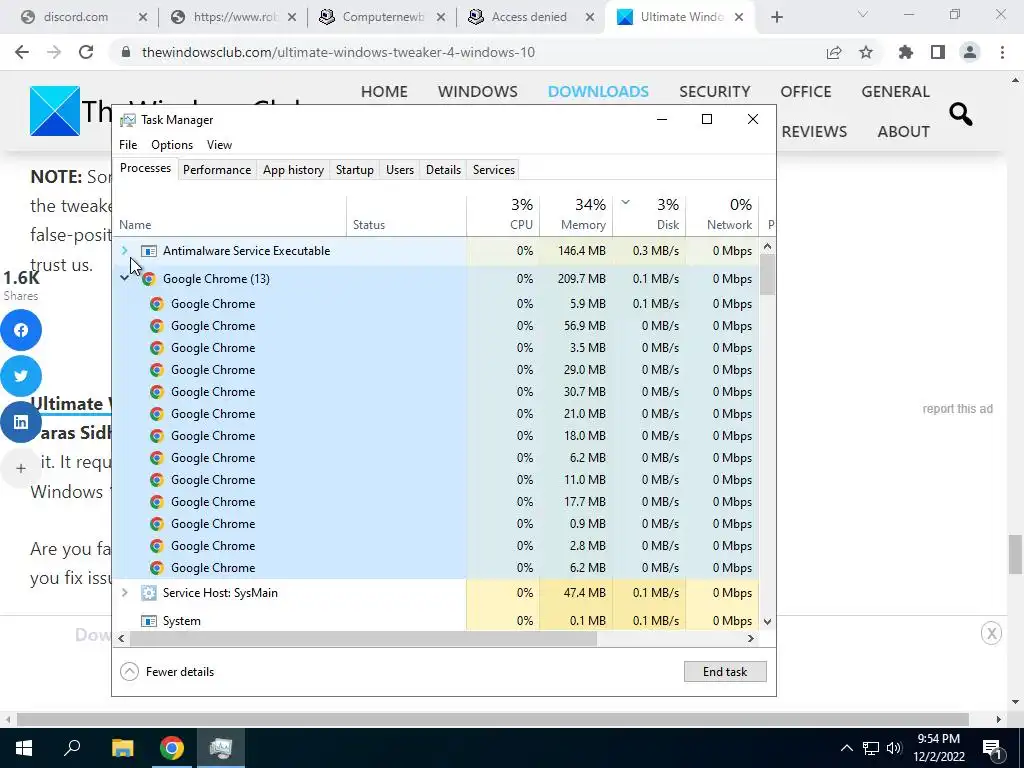Click the plus more-shares icon
The width and height of the screenshot is (1024, 768).
[21, 468]
